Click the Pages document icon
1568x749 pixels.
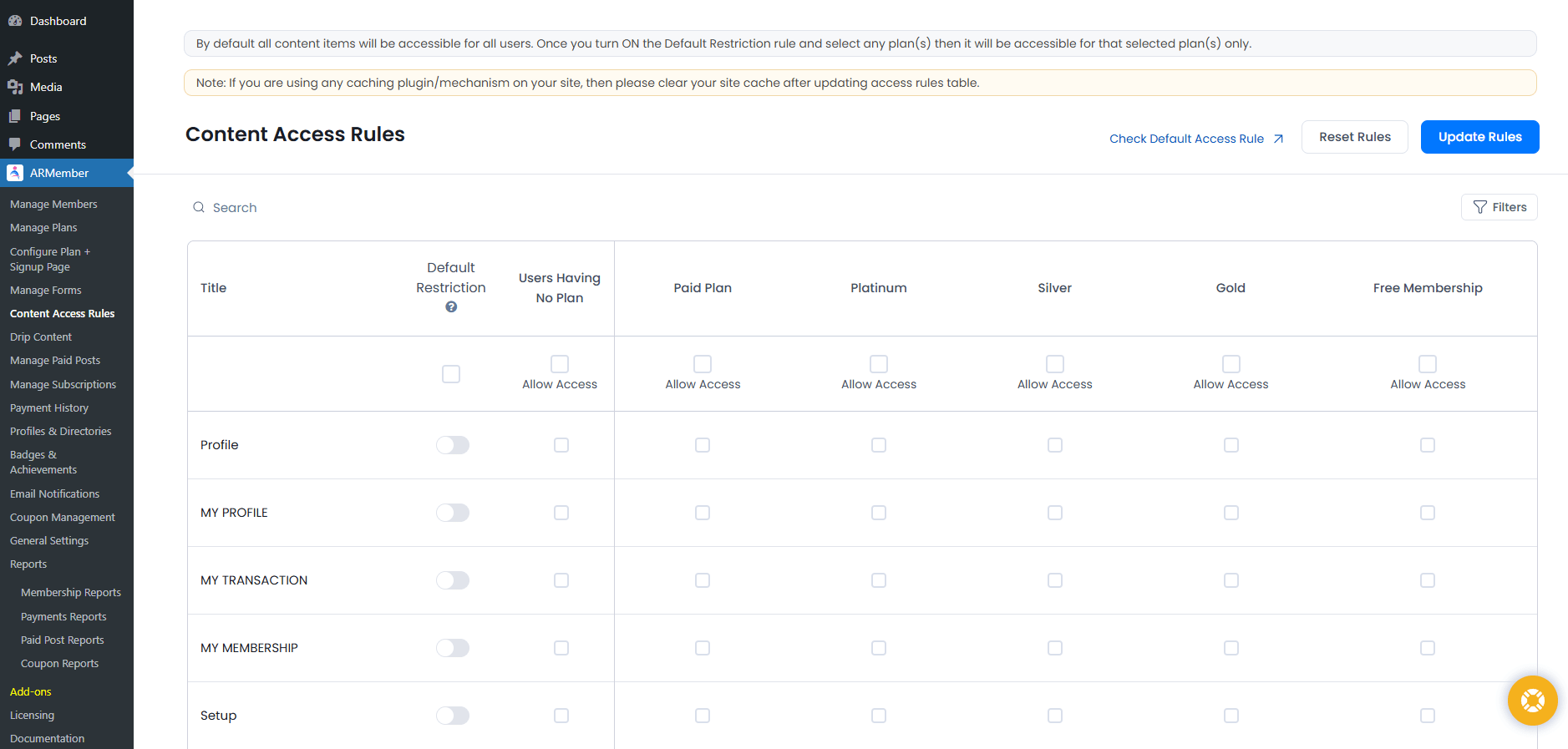click(15, 116)
